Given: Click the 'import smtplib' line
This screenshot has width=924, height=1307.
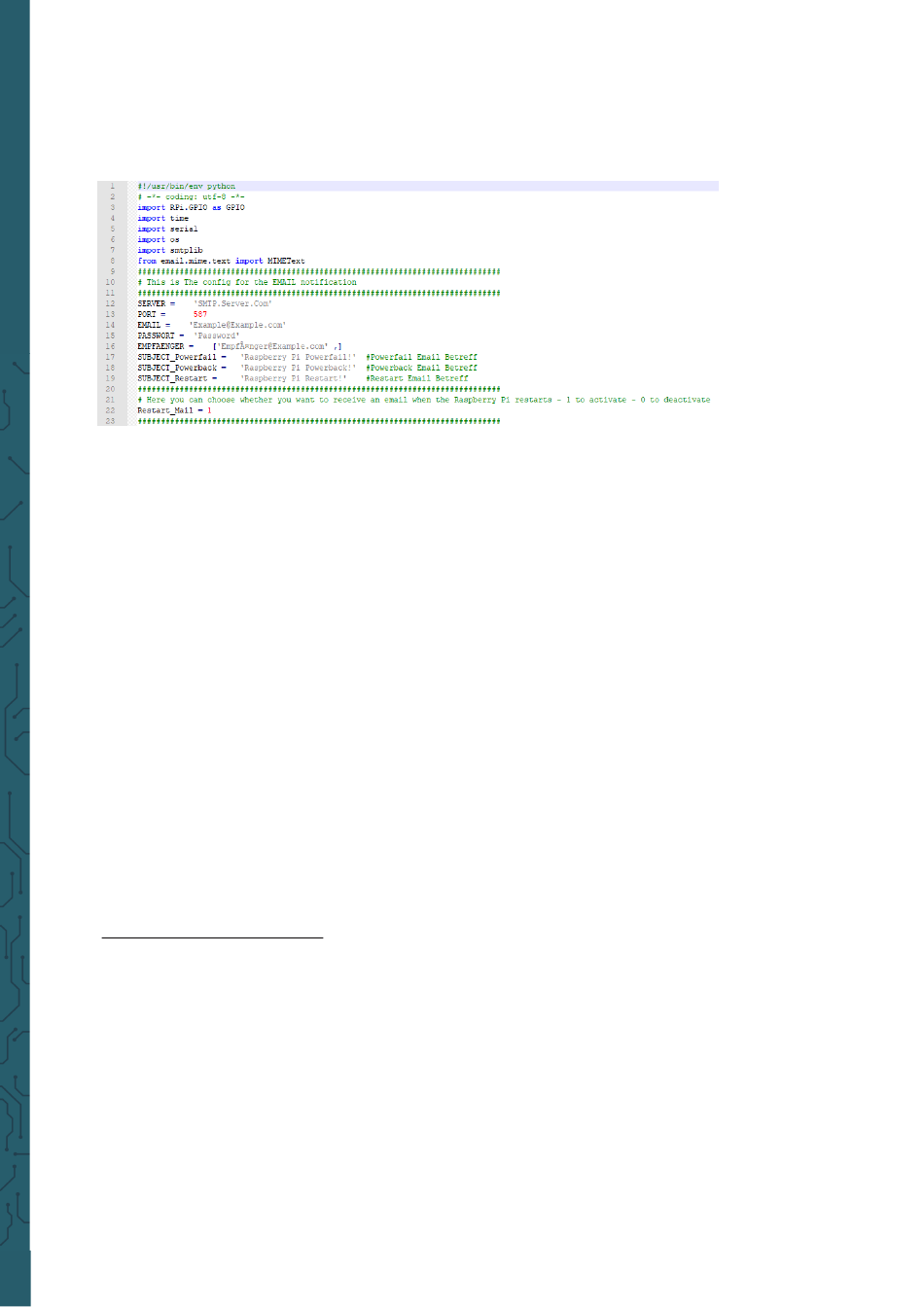Looking at the screenshot, I should point(170,250).
